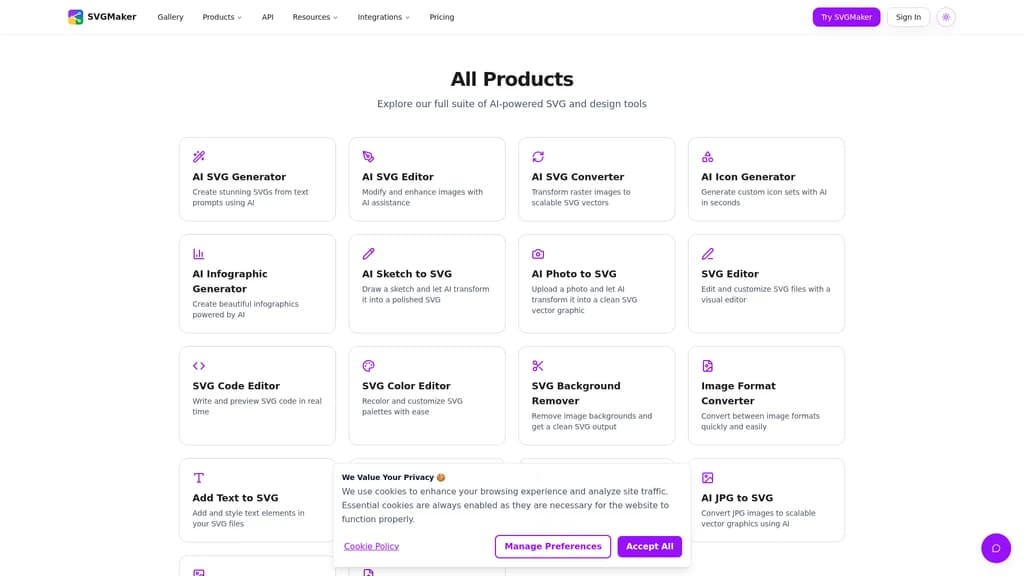Click the SVG Code Editor brackets icon

pos(199,366)
